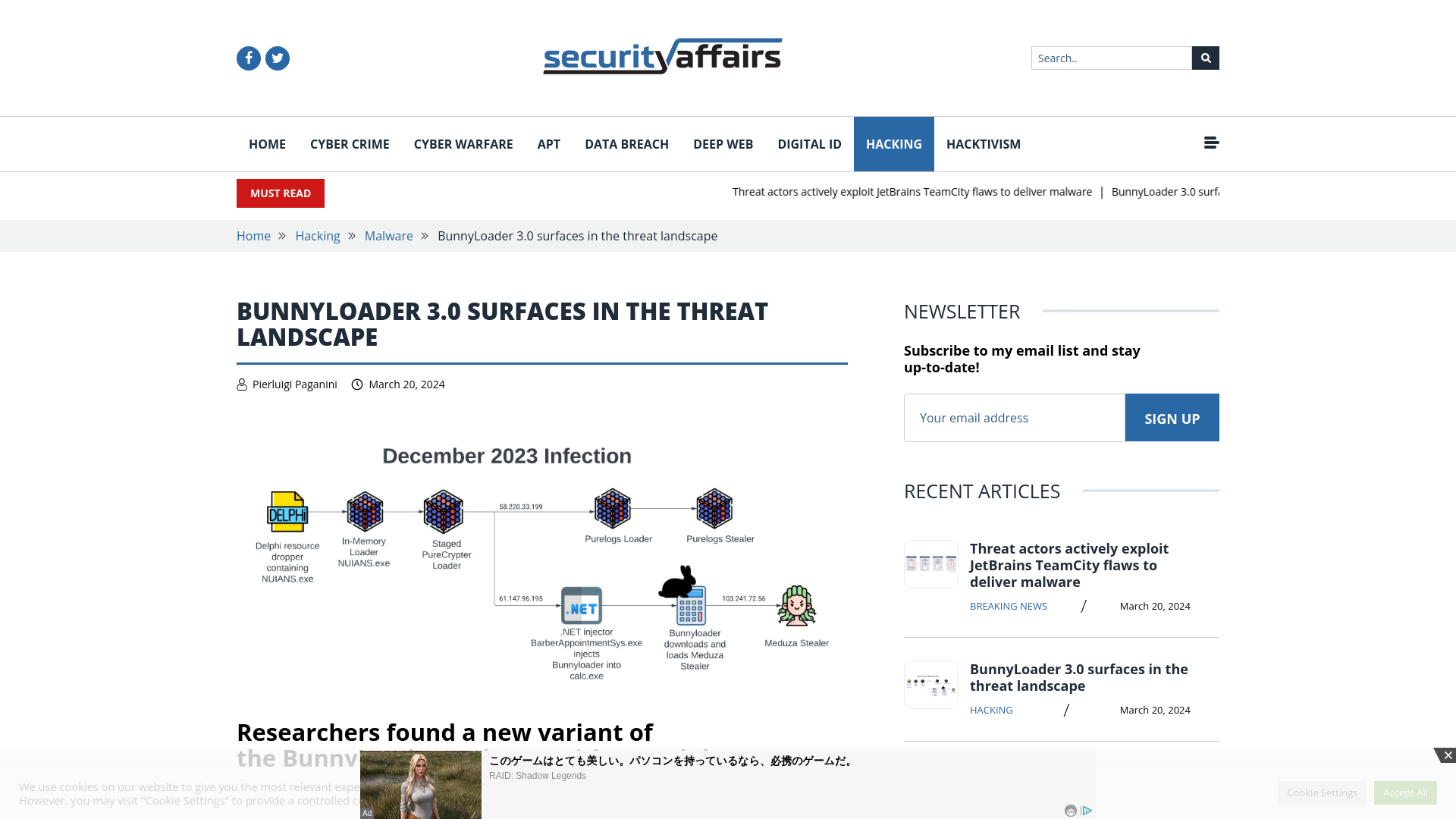
Task: Click the Accept All cookies button
Action: click(x=1405, y=792)
